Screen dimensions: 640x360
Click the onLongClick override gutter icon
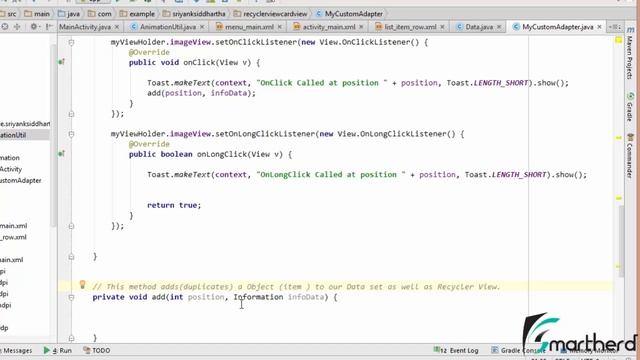[62, 154]
